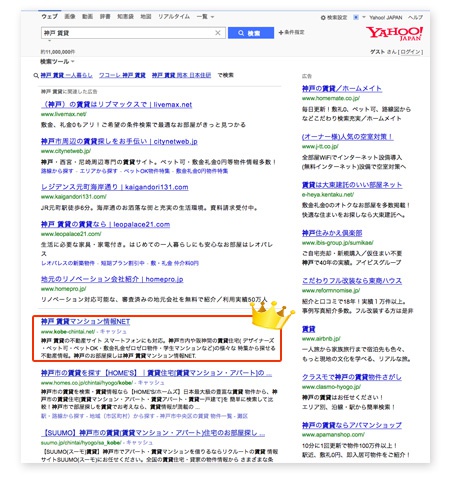Image resolution: width=453 pixels, height=488 pixels.
Task: Open the small blue square icon dropdown
Action: click(359, 17)
